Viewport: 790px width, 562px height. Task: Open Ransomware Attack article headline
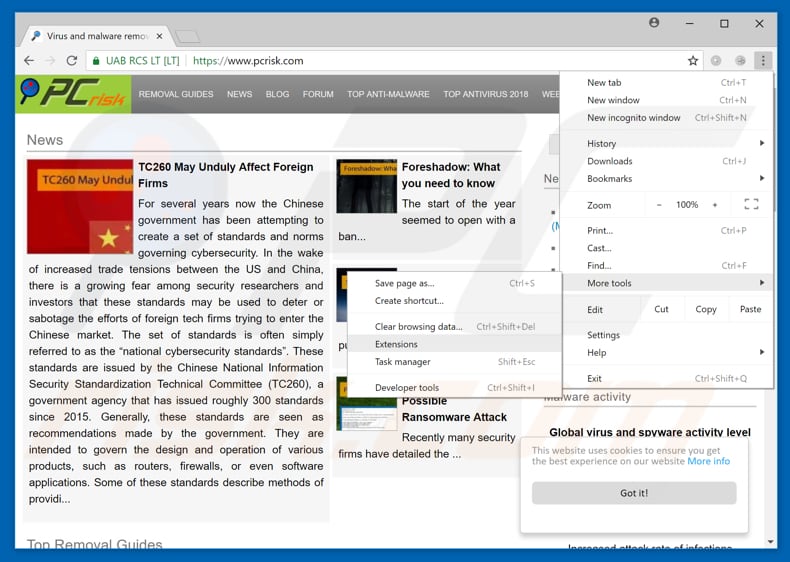[454, 409]
